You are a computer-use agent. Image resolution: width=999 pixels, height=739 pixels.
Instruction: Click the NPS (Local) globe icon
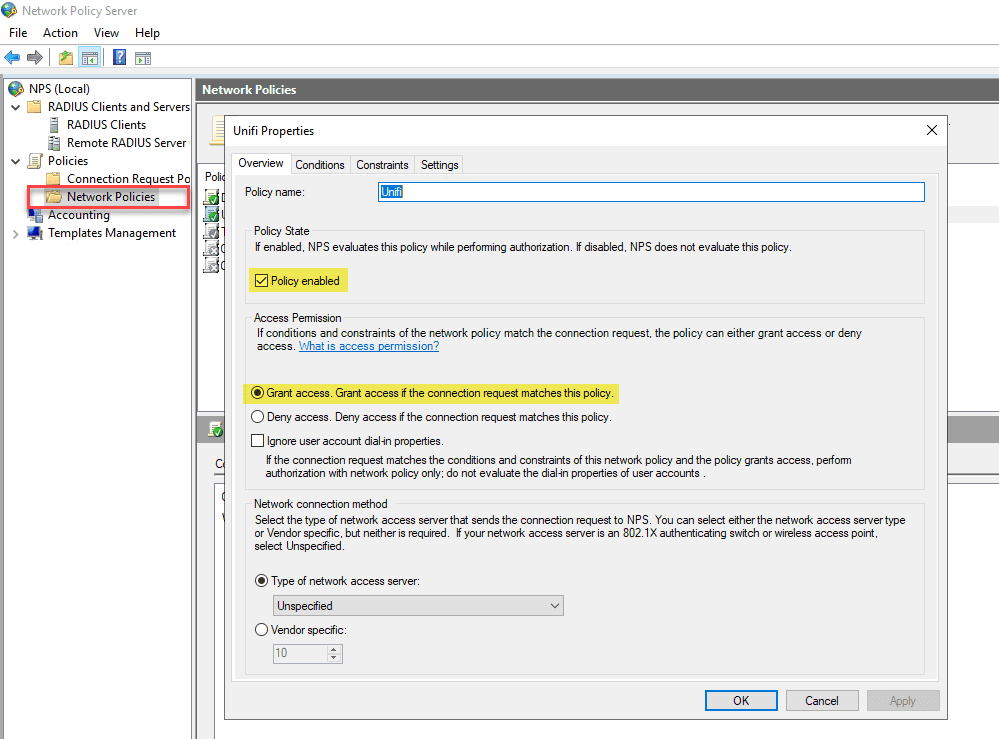(x=16, y=89)
